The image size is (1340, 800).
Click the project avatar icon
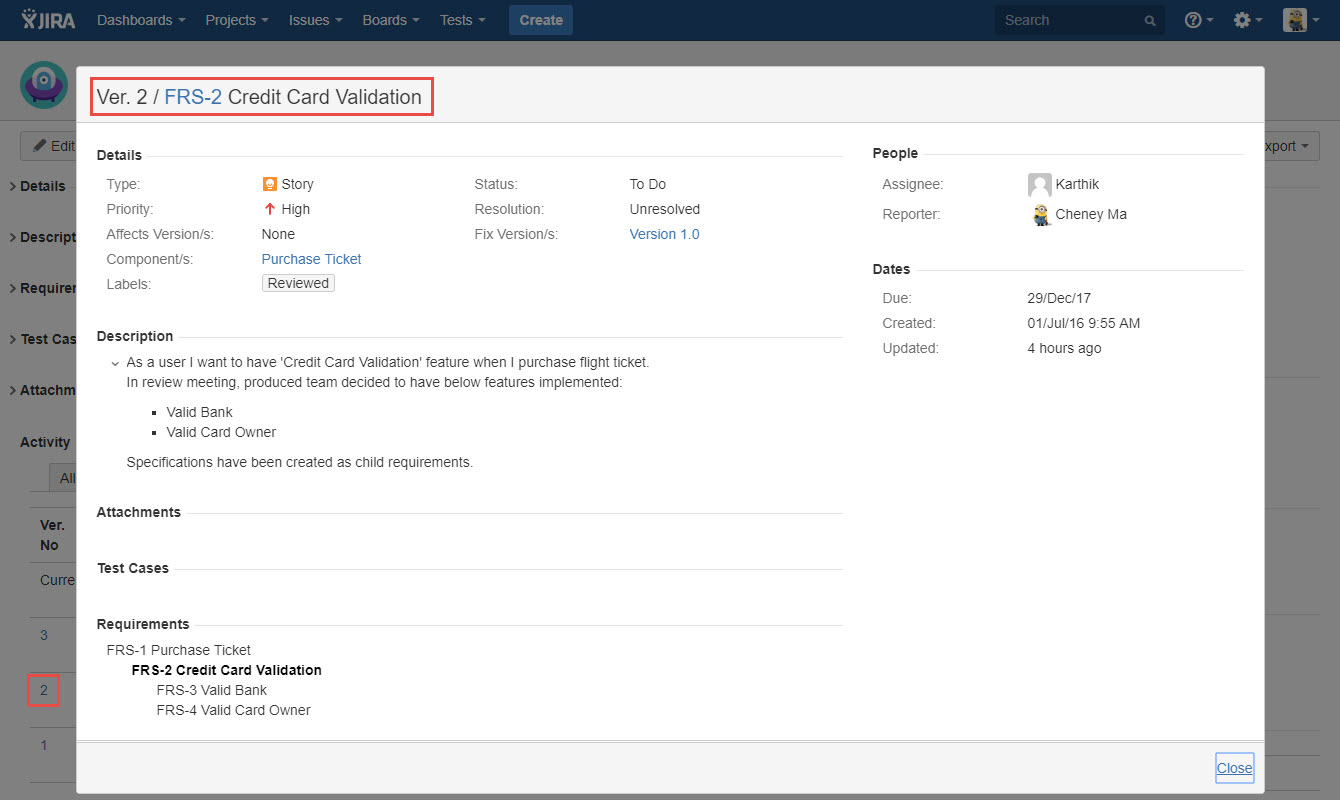coord(43,85)
